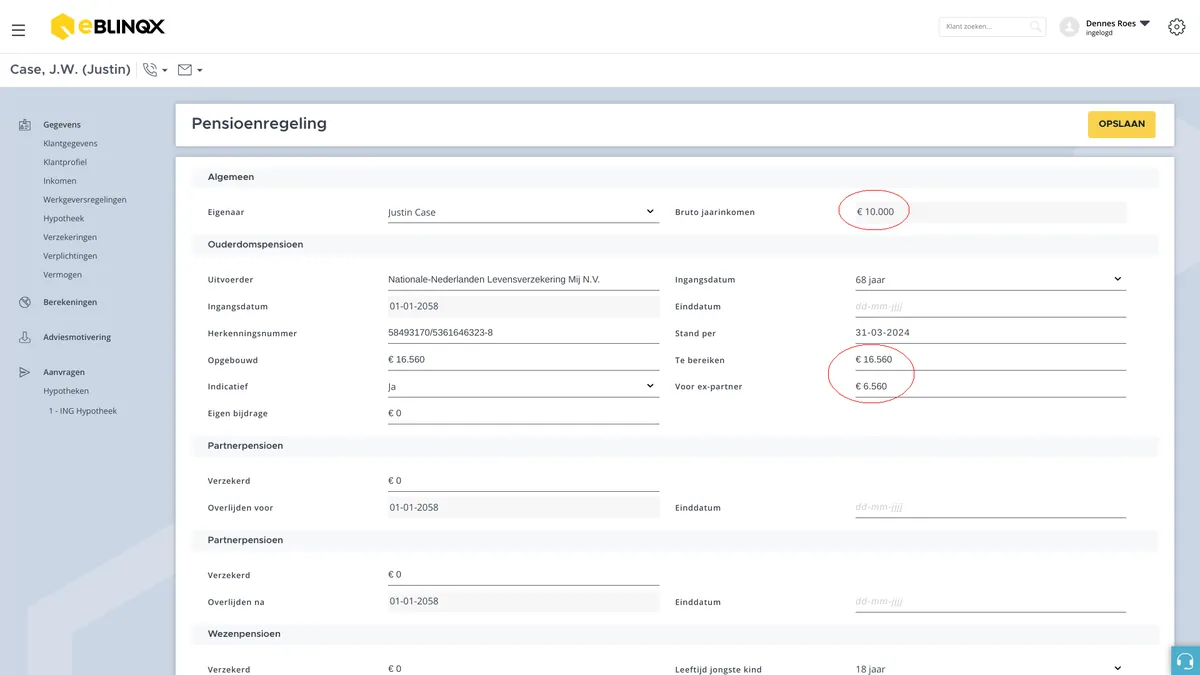1200x675 pixels.
Task: Click the Voor ex-partner amount field
Action: [x=990, y=386]
